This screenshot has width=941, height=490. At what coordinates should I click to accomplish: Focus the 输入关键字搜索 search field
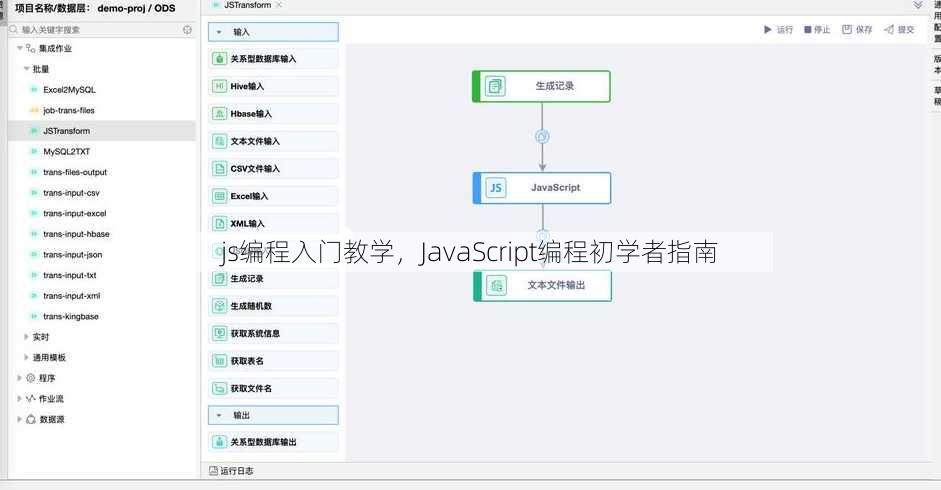101,29
